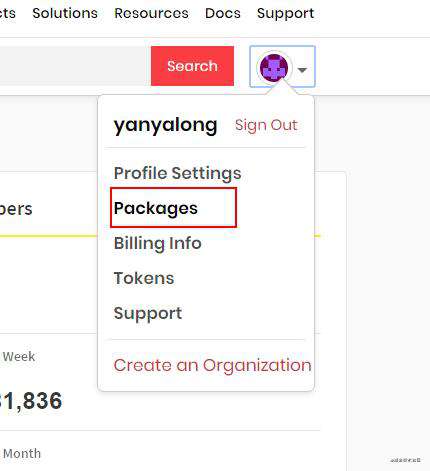Click the Month label in the stats
The image size is (430, 471).
(22, 454)
